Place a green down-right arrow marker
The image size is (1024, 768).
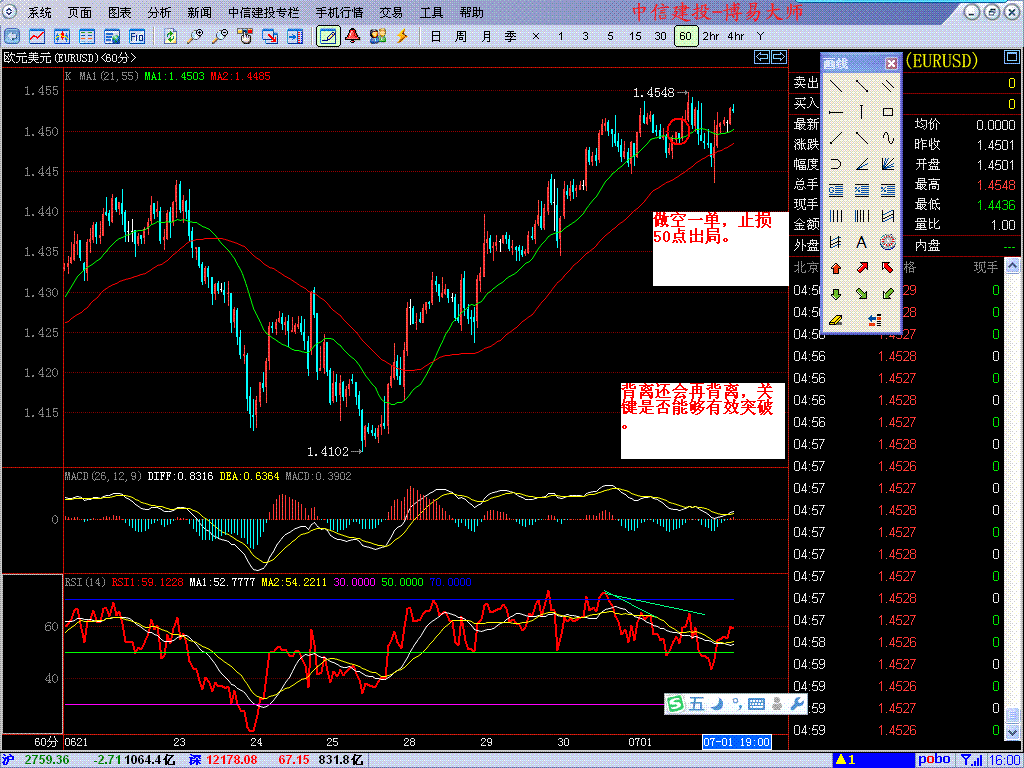pos(861,294)
